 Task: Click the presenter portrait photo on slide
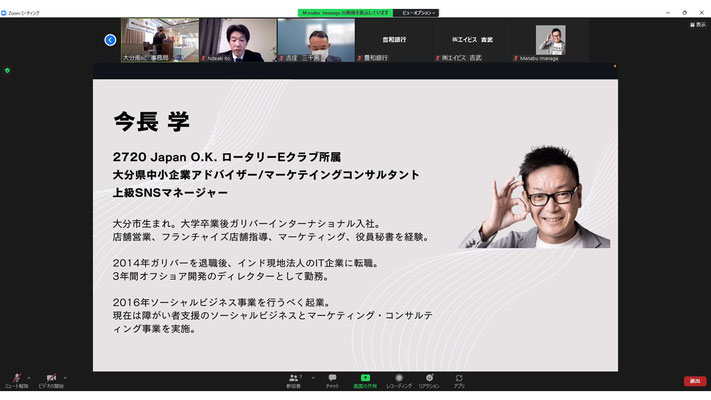tap(534, 197)
